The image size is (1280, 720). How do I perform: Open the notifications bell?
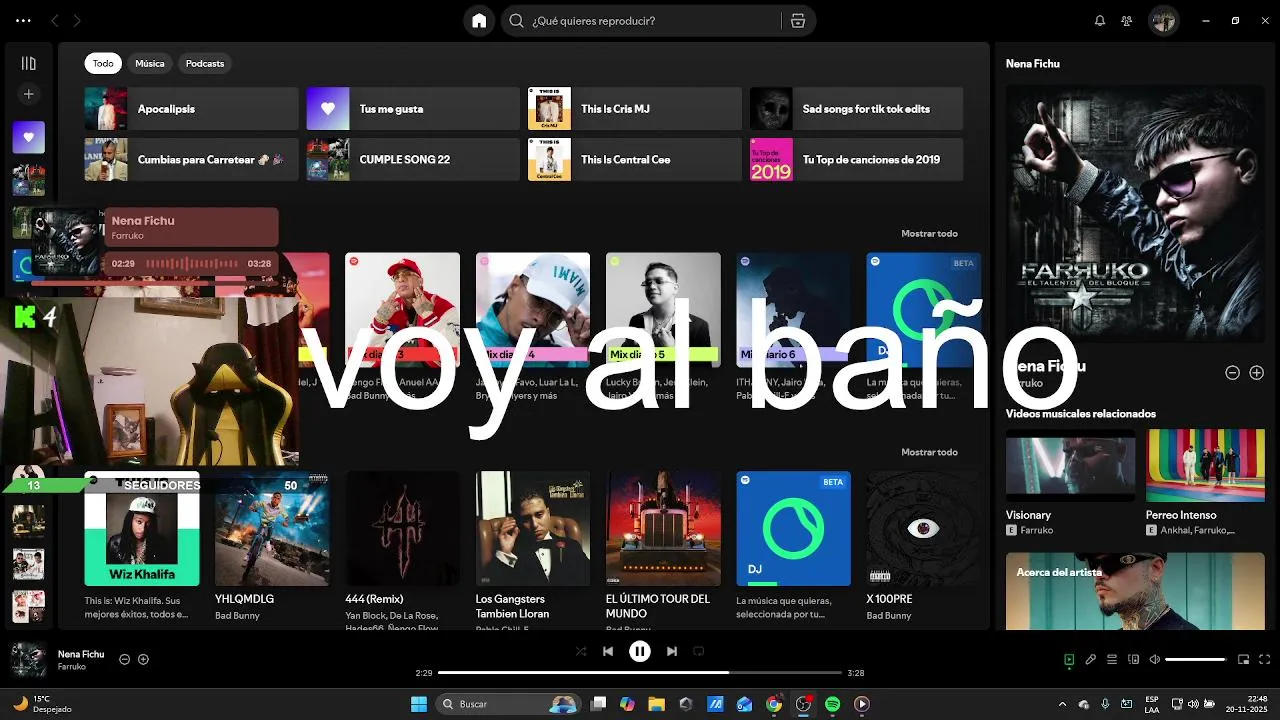click(1100, 21)
